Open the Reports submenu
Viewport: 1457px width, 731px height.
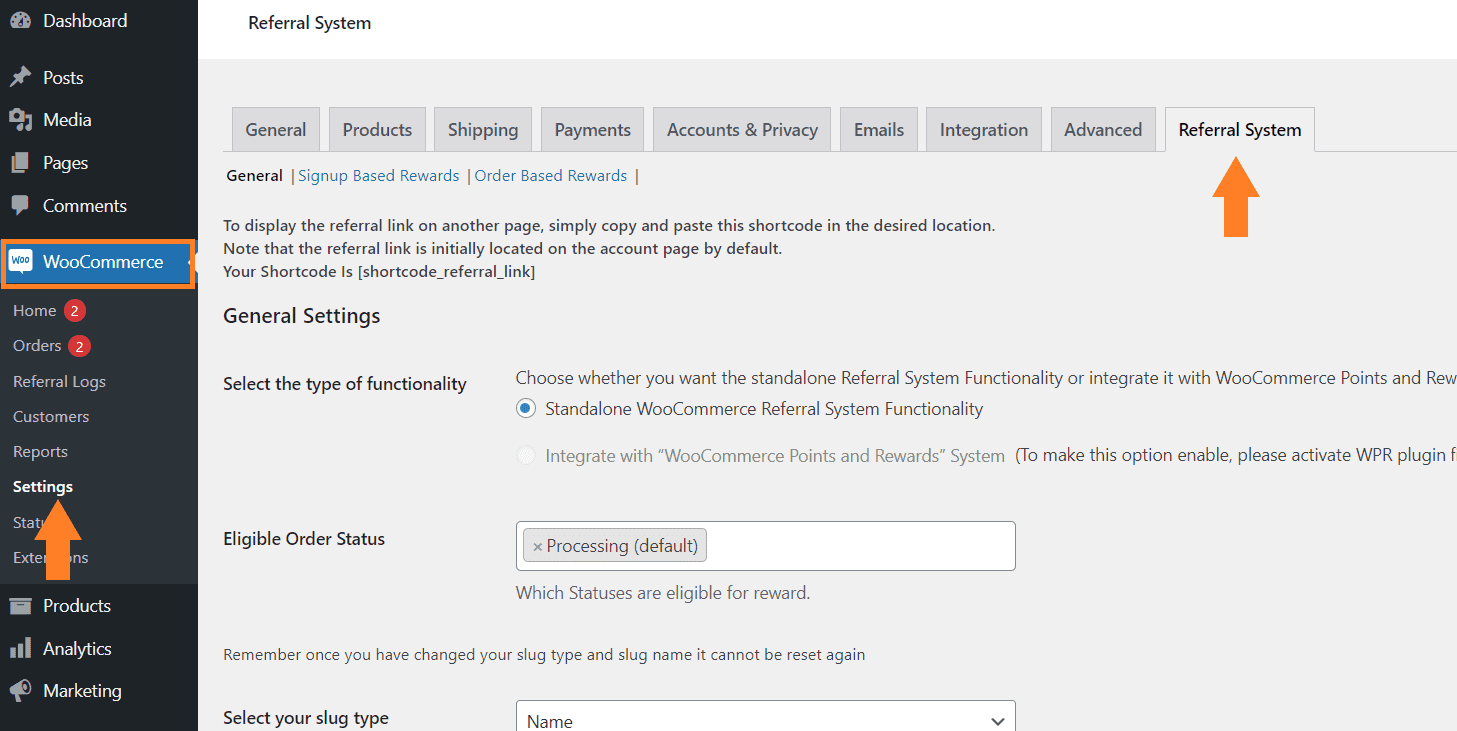41,452
